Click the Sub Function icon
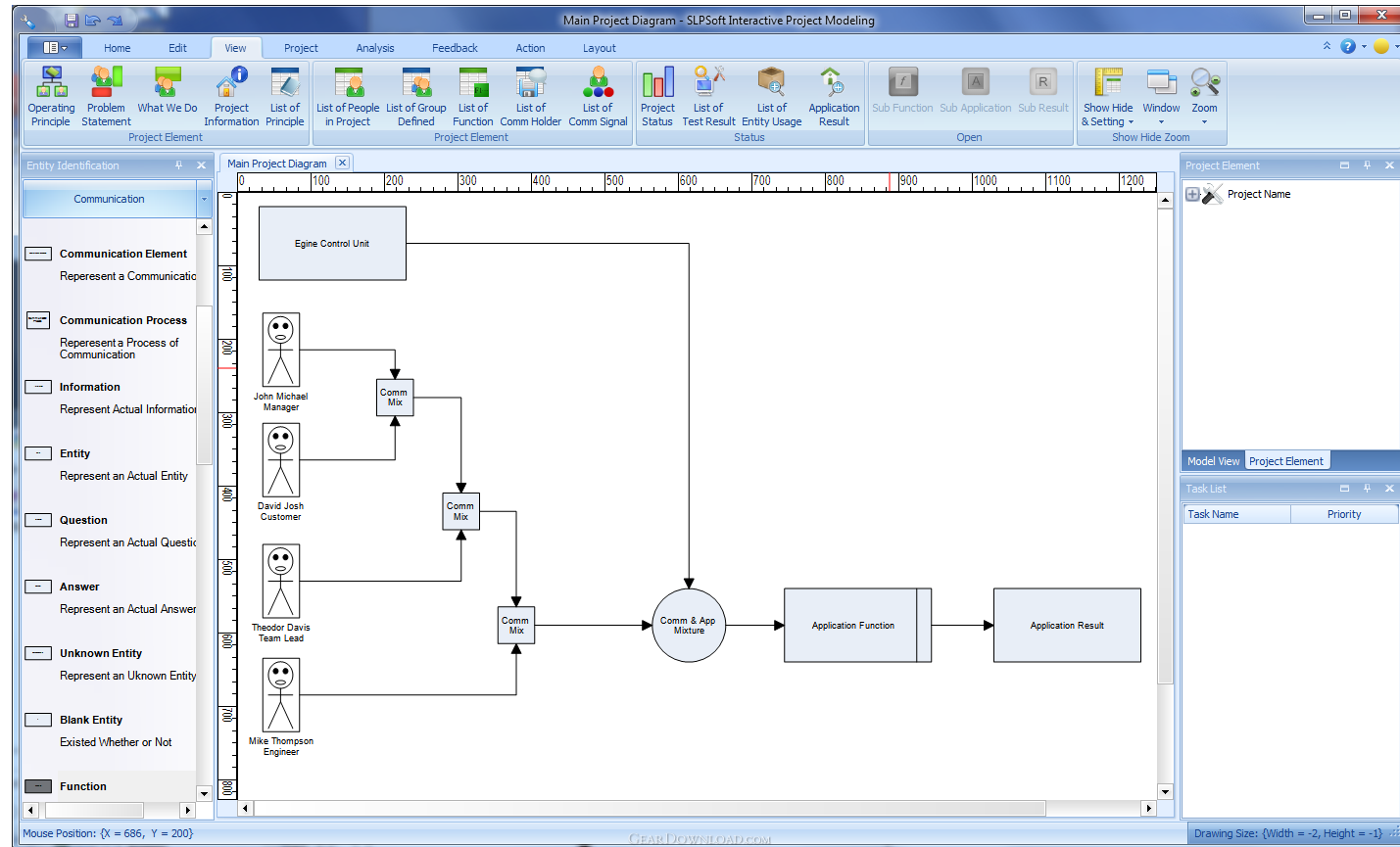 pos(902,91)
